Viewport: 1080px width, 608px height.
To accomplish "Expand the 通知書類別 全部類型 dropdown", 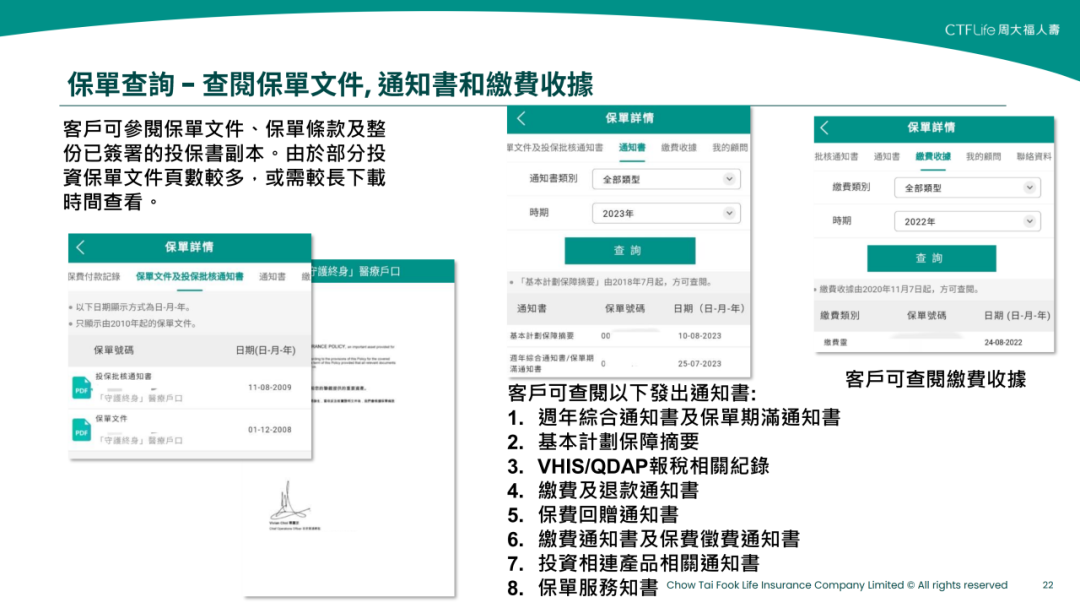I will click(x=666, y=179).
